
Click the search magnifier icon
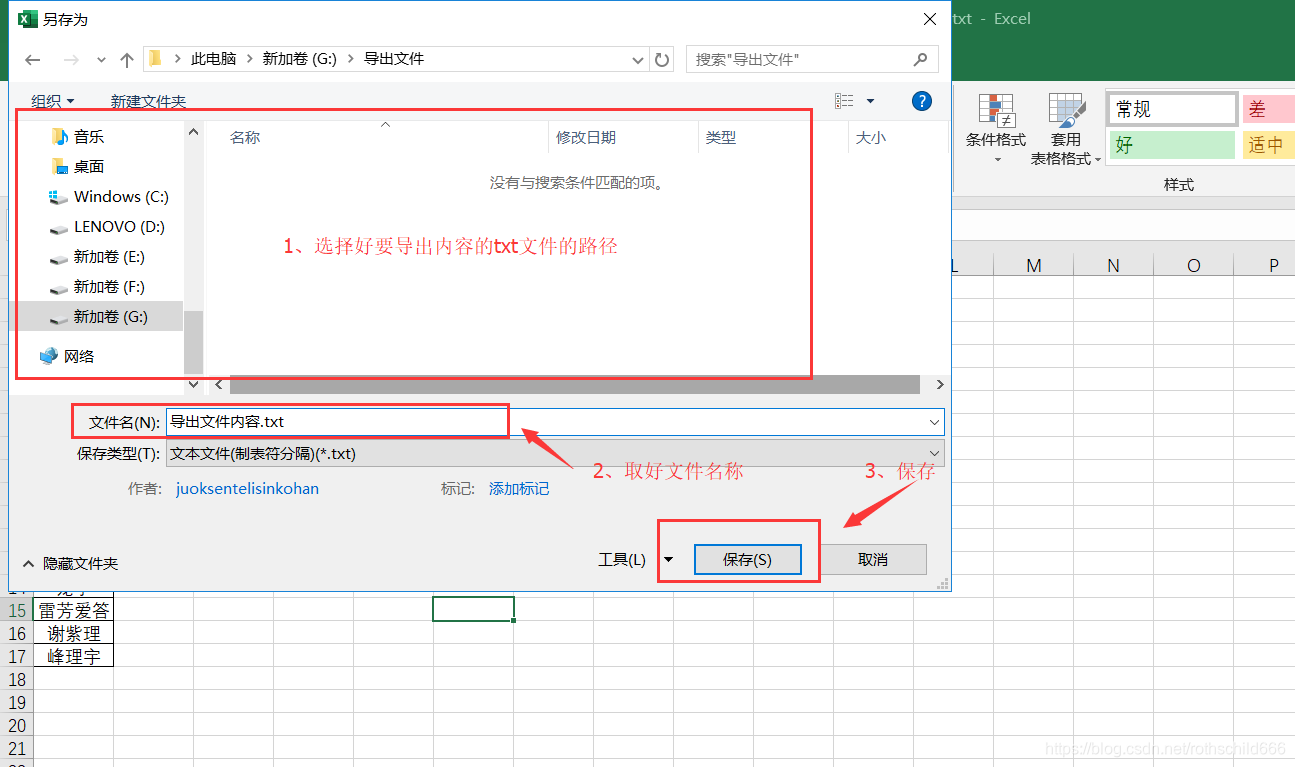click(x=921, y=60)
